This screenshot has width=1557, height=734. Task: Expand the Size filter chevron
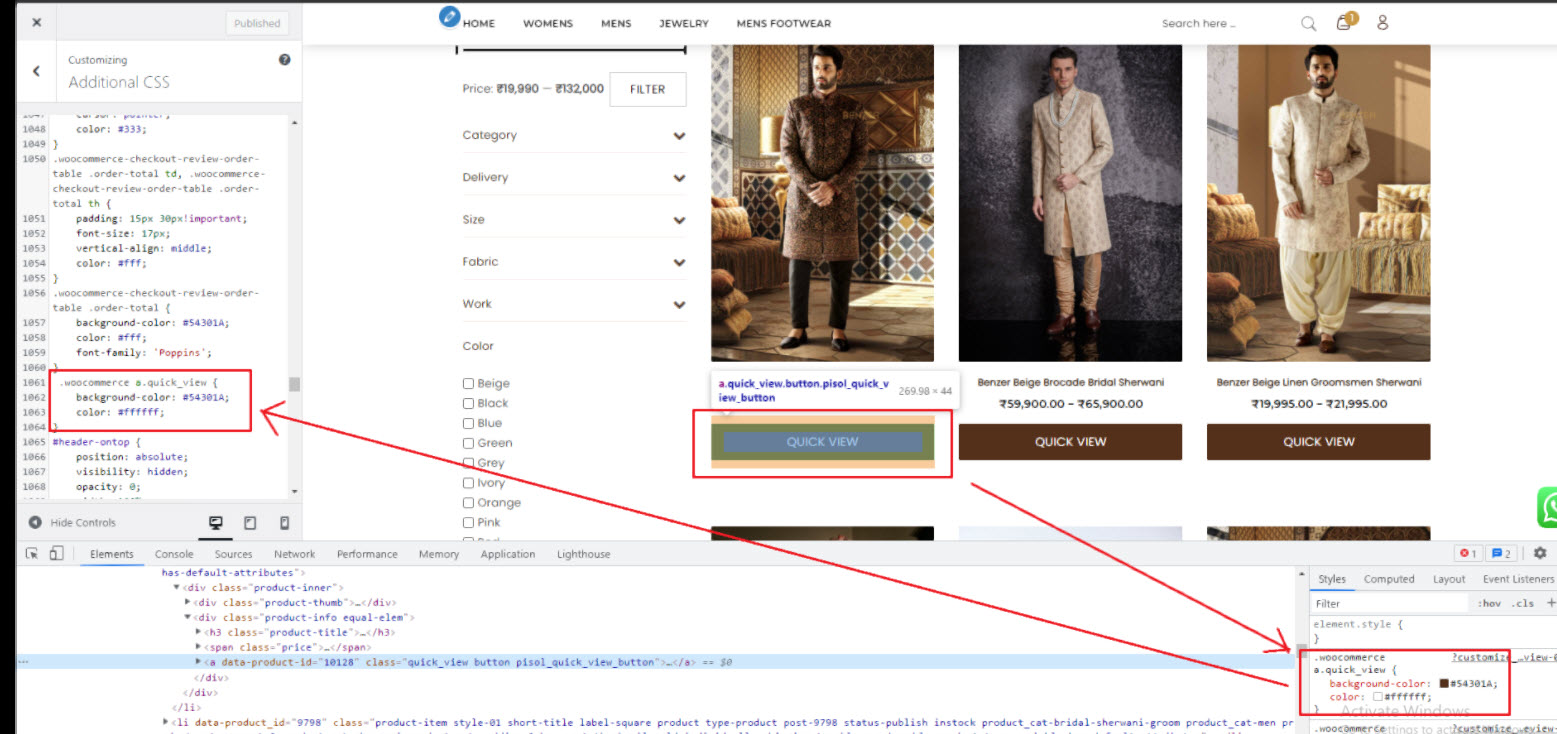click(x=679, y=220)
